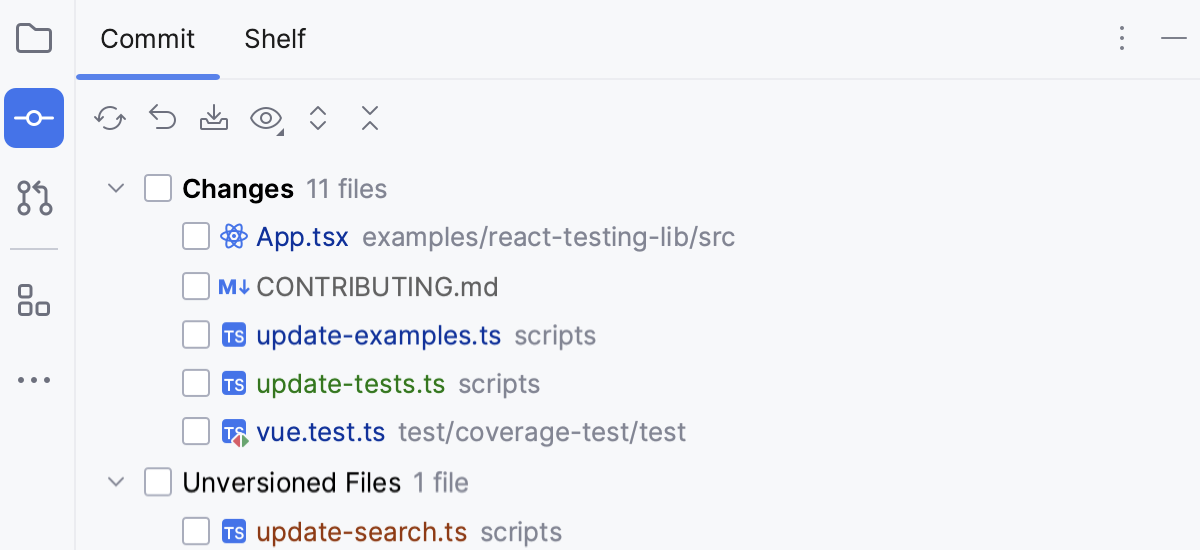The image size is (1200, 550).
Task: Shelve changes using the tray icon
Action: click(213, 118)
